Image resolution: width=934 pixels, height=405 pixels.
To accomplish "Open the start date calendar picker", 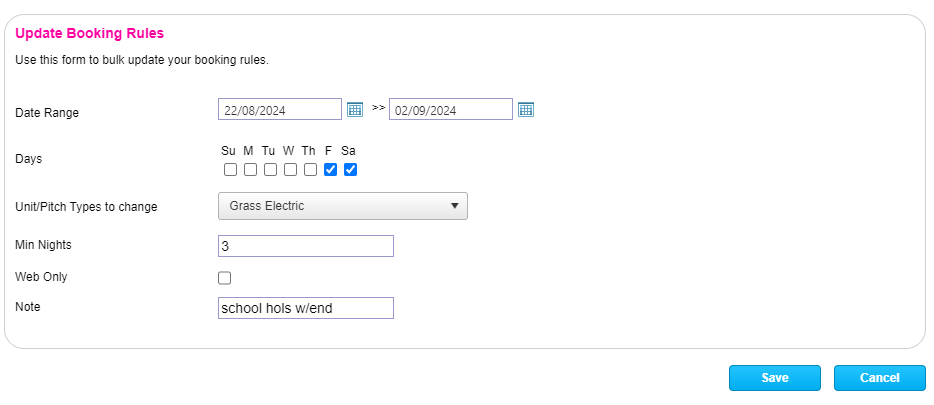I will pos(355,109).
